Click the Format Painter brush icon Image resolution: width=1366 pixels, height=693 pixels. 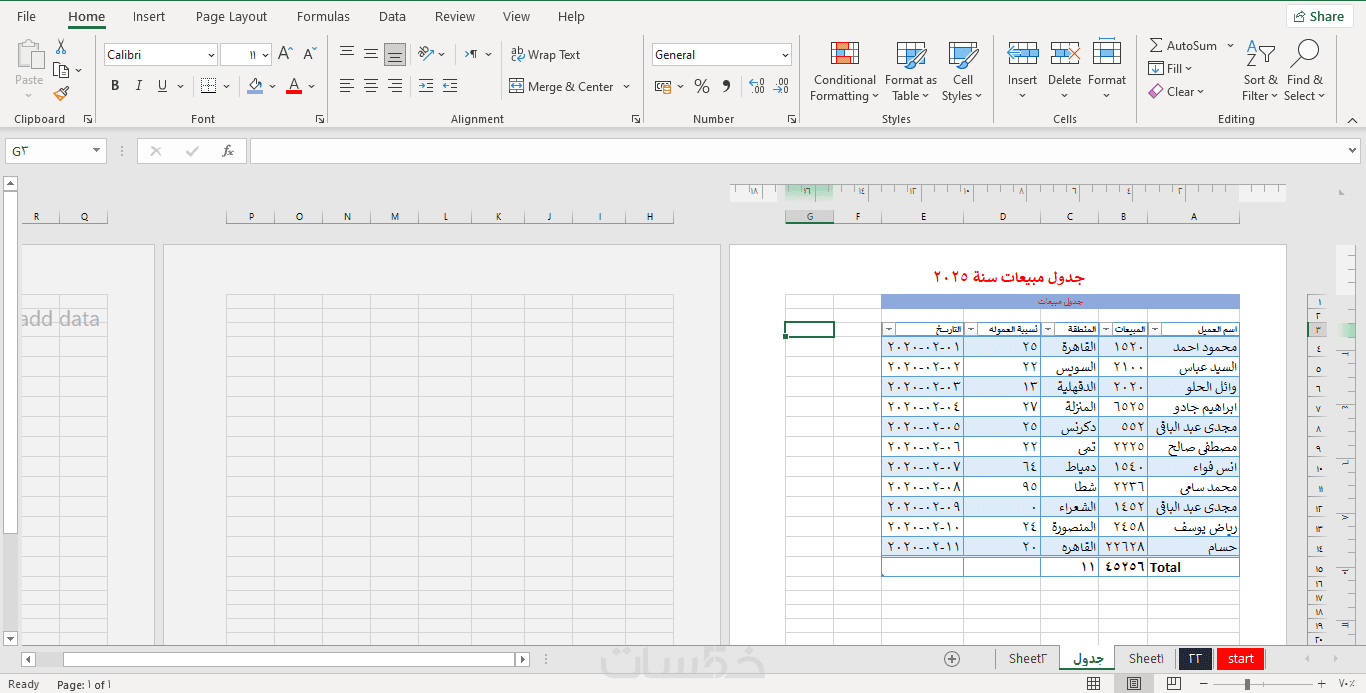pyautogui.click(x=61, y=93)
